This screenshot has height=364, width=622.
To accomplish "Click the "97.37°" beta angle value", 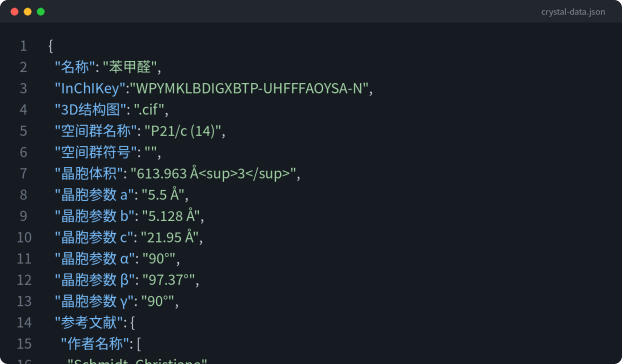I will (169, 280).
